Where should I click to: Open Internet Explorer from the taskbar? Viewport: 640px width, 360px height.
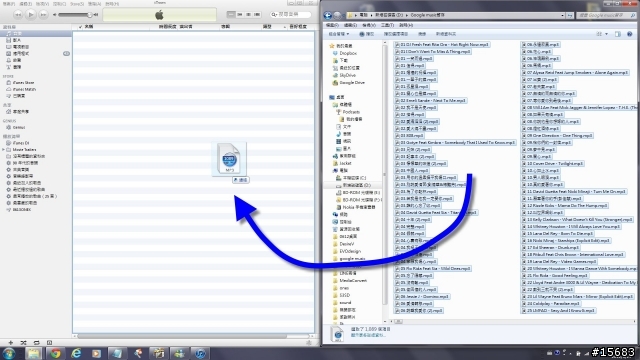(76, 353)
